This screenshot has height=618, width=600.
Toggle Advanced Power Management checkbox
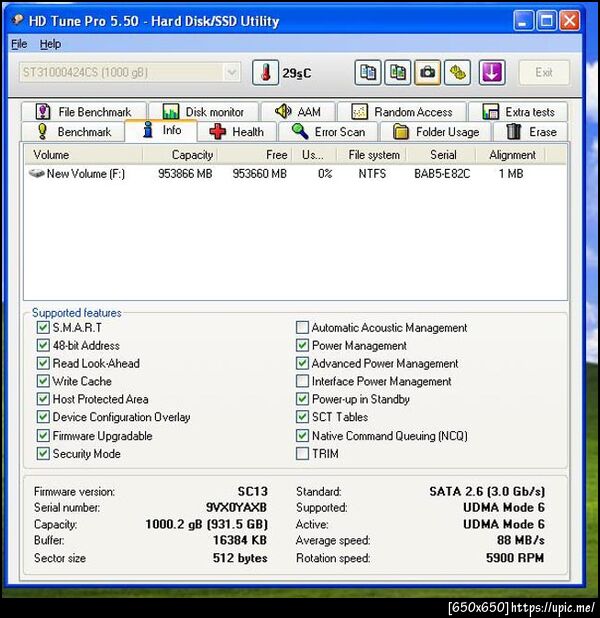[302, 363]
